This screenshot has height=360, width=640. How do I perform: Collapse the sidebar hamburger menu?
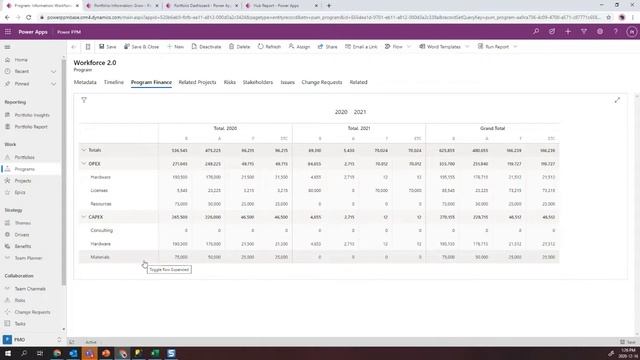(7, 47)
